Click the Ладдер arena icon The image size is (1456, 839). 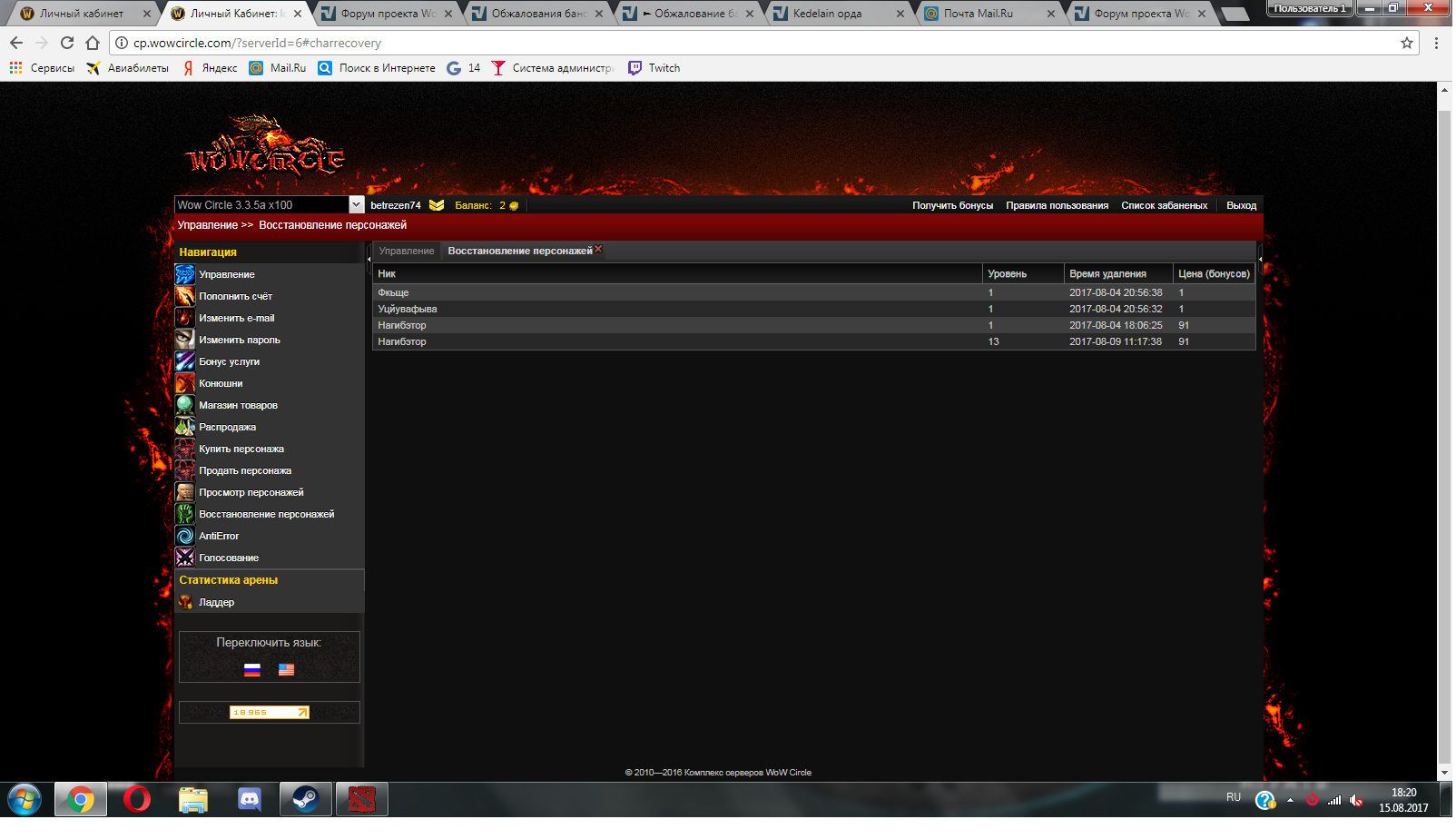185,602
